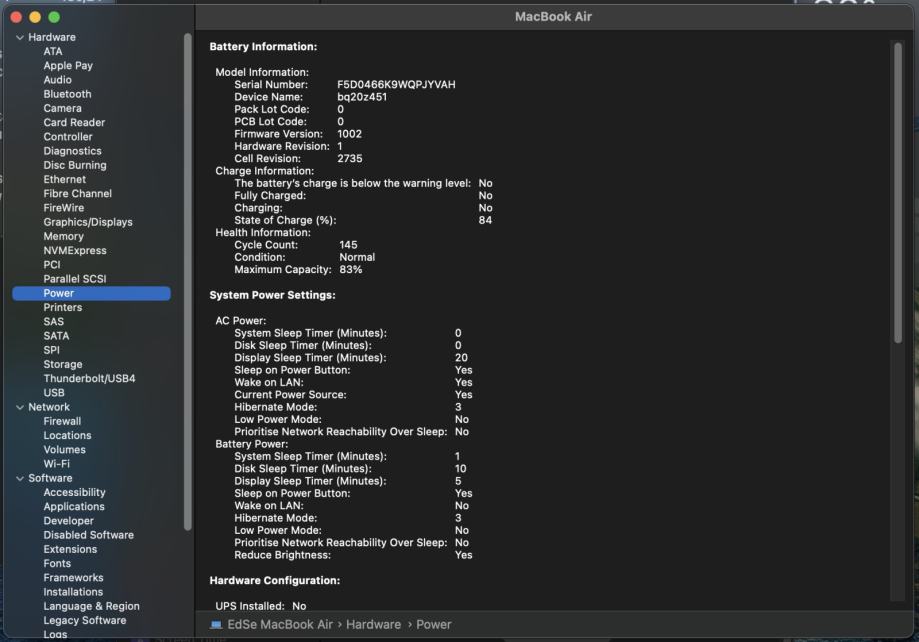View the Applications software list

coord(74,507)
